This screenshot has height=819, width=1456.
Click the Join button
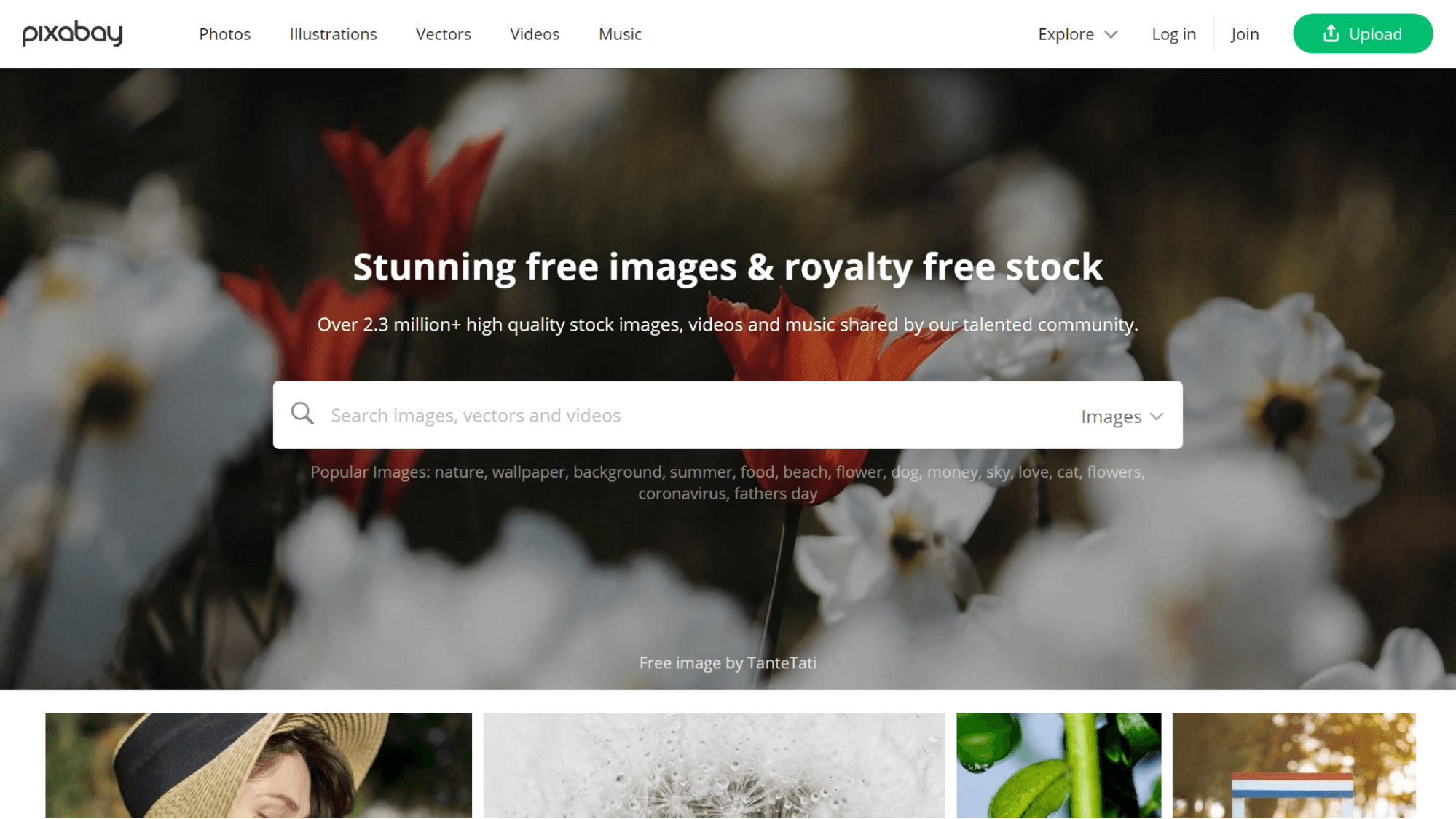1244,33
